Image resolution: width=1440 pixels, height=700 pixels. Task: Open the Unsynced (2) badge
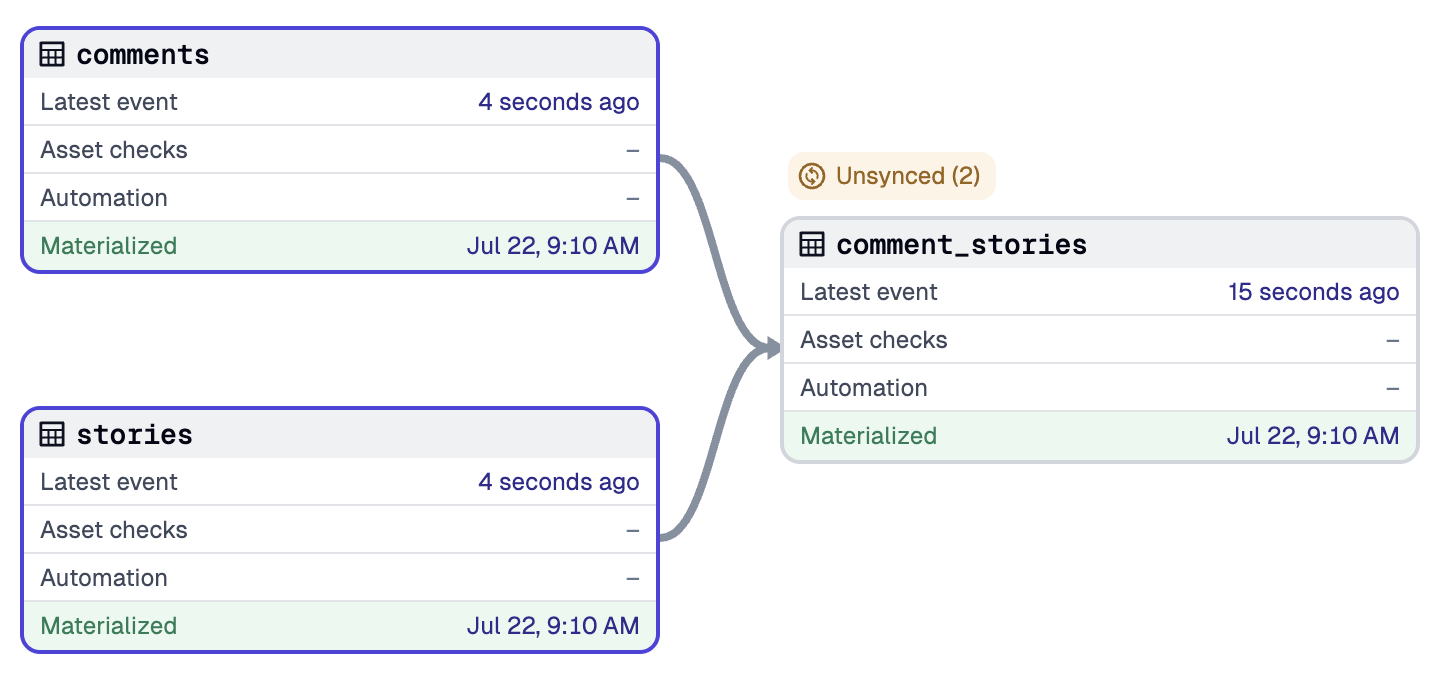(x=892, y=176)
